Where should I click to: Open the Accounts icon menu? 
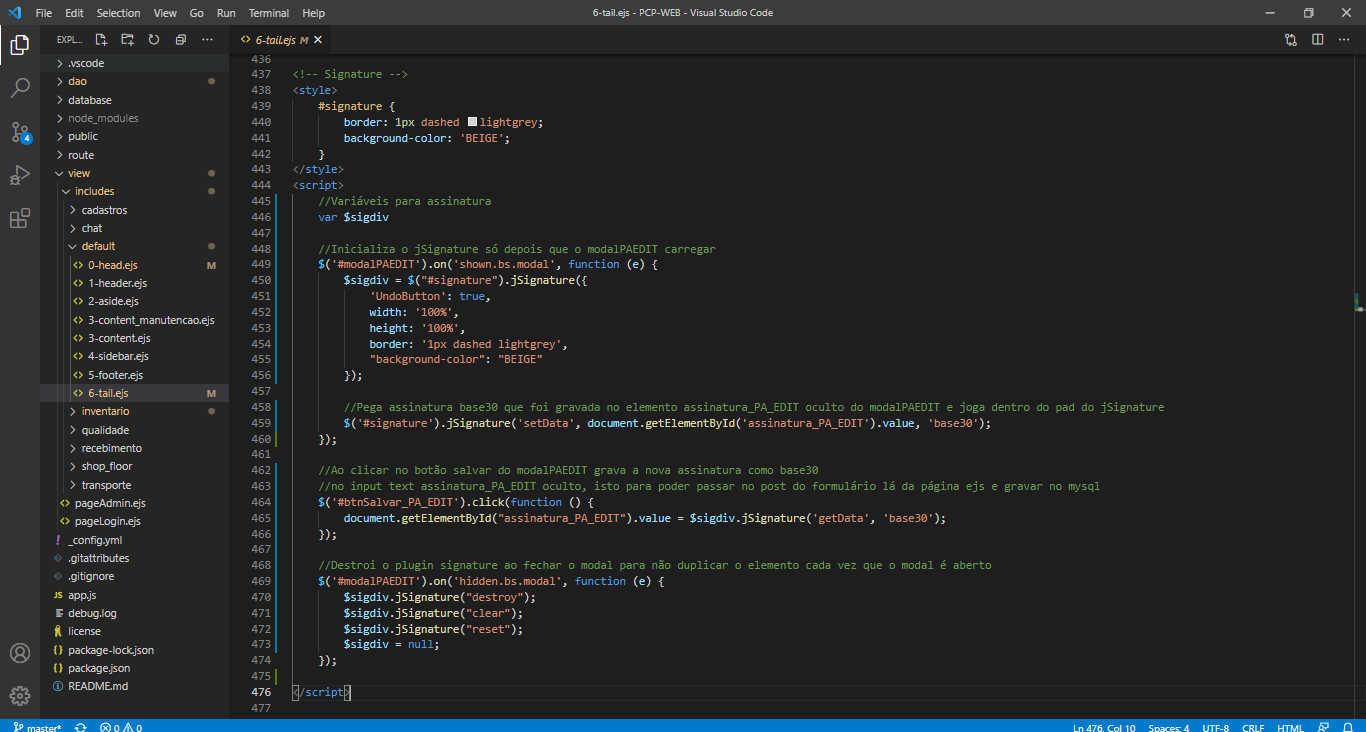coord(20,653)
